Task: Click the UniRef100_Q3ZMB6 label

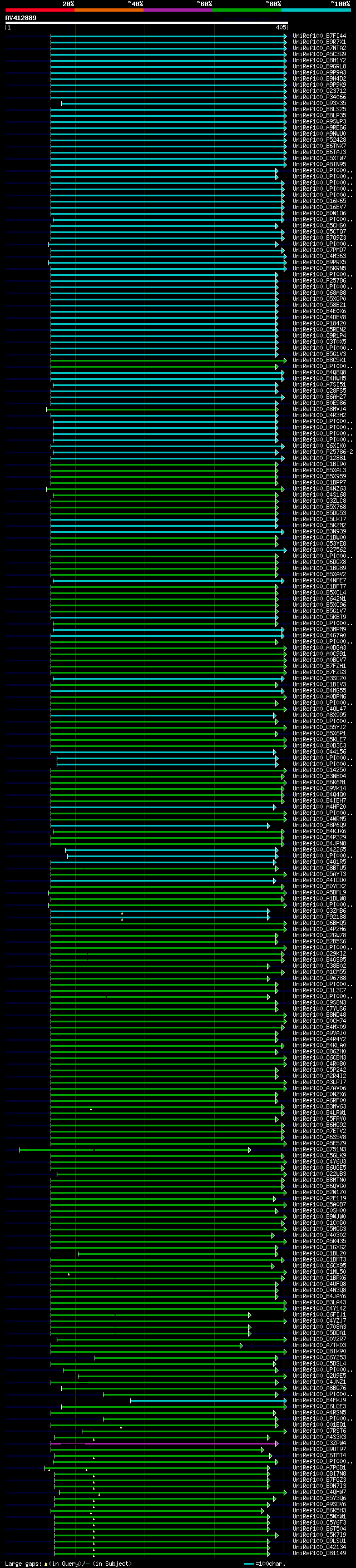Action: point(319,911)
